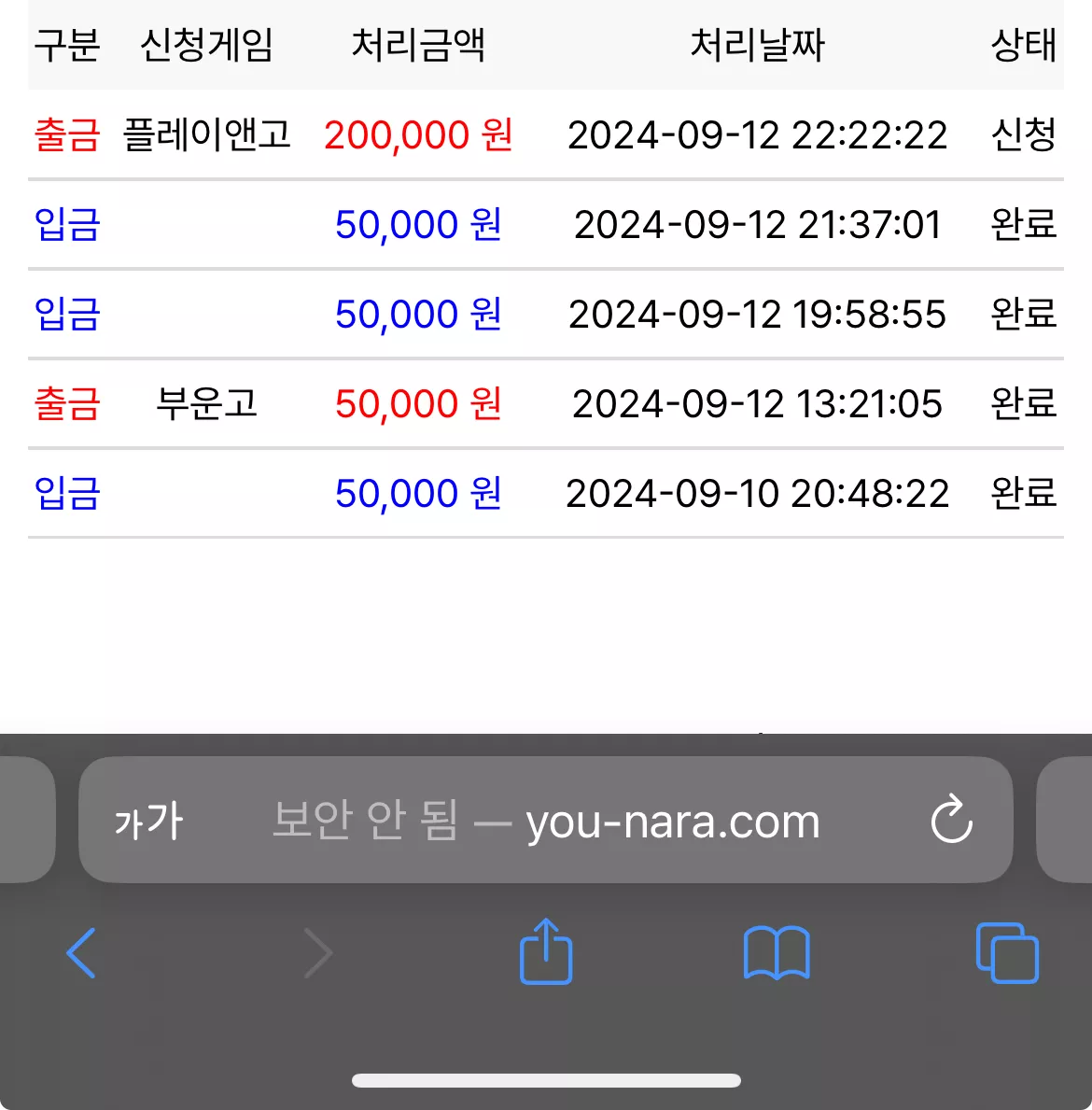Viewport: 1092px width, 1110px height.
Task: Open the bookmarks book icon
Action: tap(777, 953)
